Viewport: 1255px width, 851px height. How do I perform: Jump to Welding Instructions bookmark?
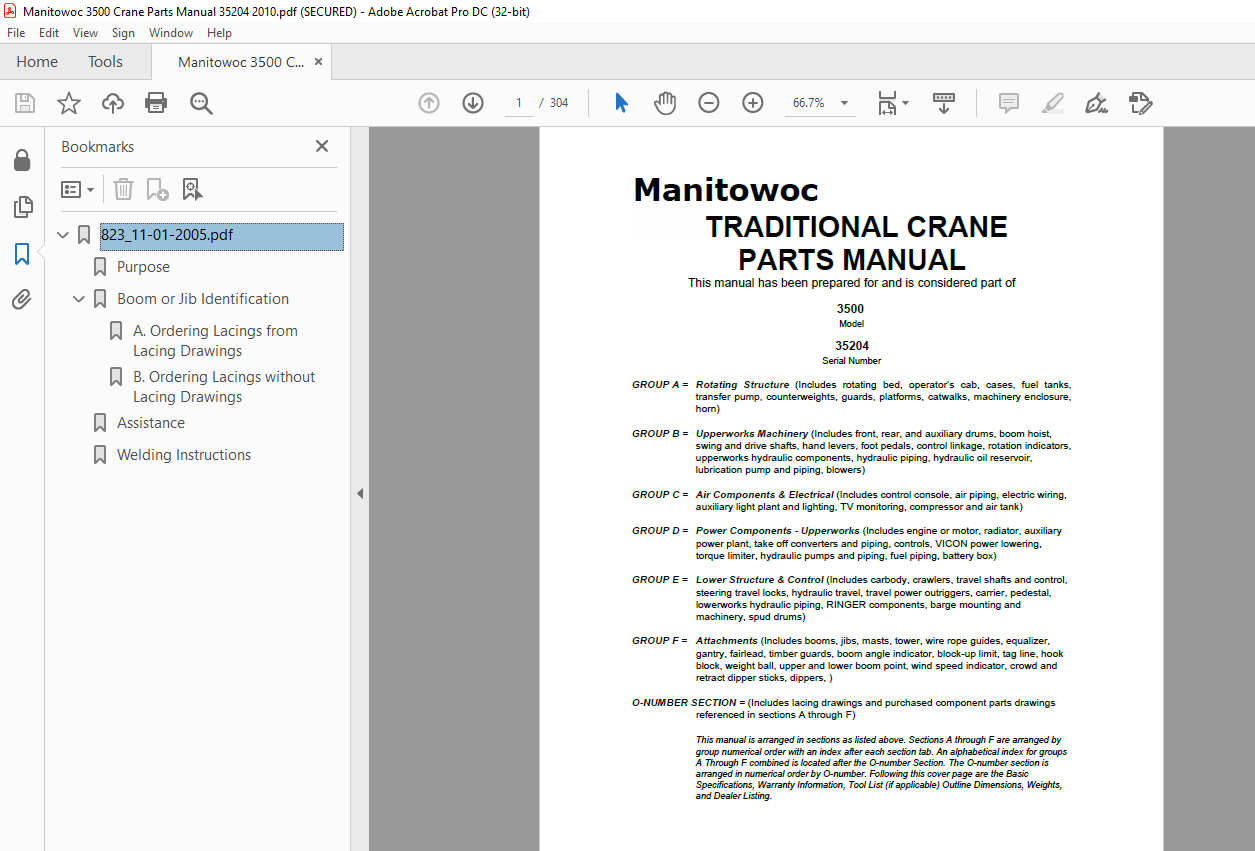point(184,455)
